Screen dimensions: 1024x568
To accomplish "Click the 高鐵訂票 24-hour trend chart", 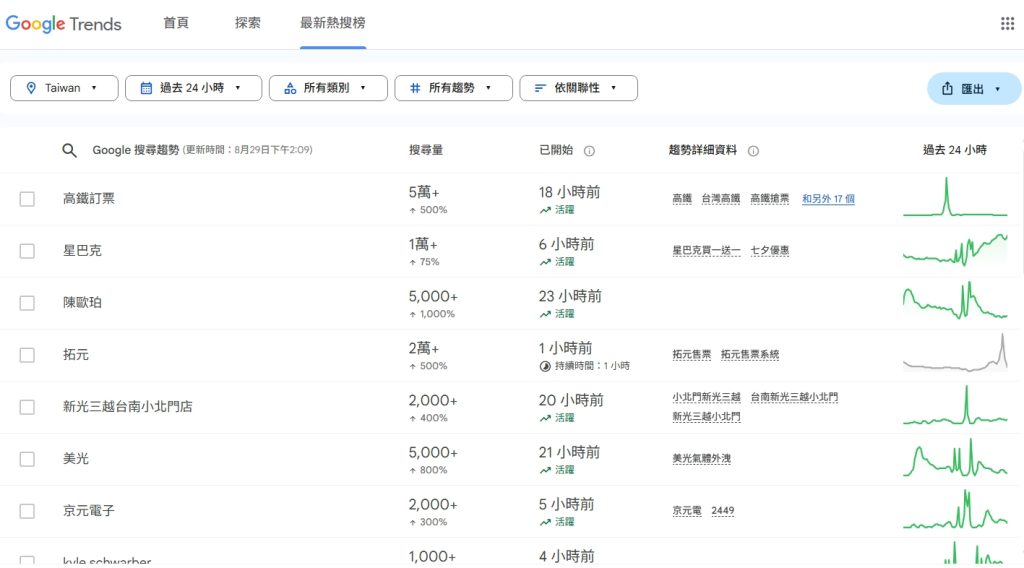I will coord(955,197).
